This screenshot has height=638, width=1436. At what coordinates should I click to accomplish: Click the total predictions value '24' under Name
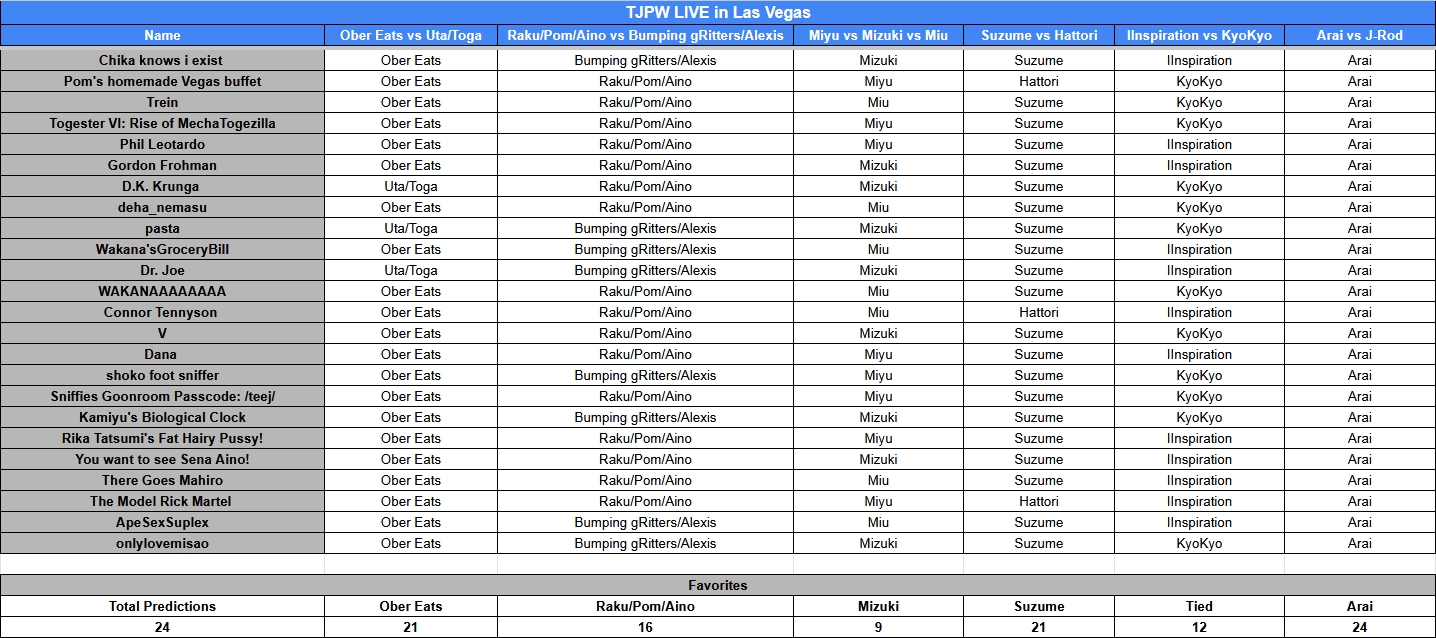click(x=162, y=627)
